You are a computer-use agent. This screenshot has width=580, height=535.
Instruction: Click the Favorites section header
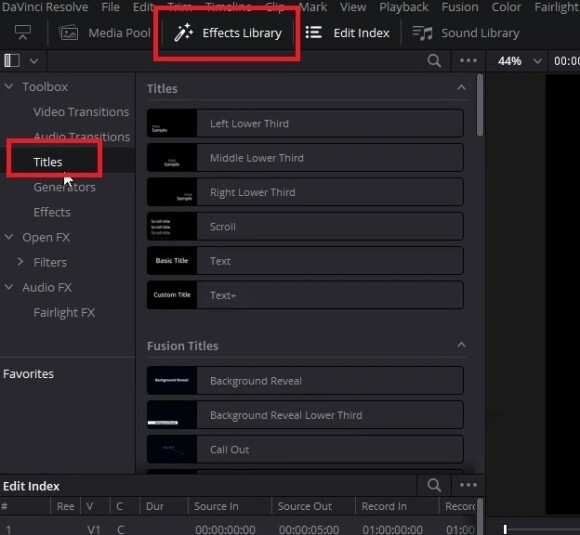point(28,374)
